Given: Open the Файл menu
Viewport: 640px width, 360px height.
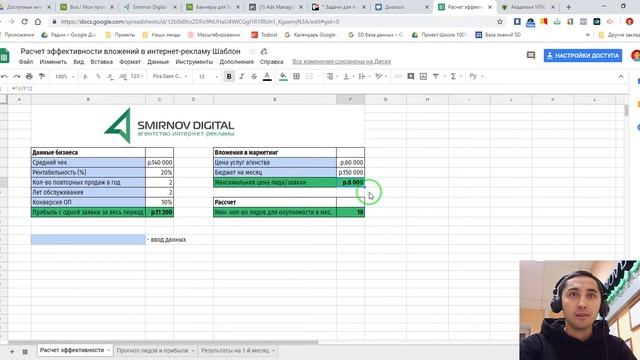Looking at the screenshot, I should [26, 62].
